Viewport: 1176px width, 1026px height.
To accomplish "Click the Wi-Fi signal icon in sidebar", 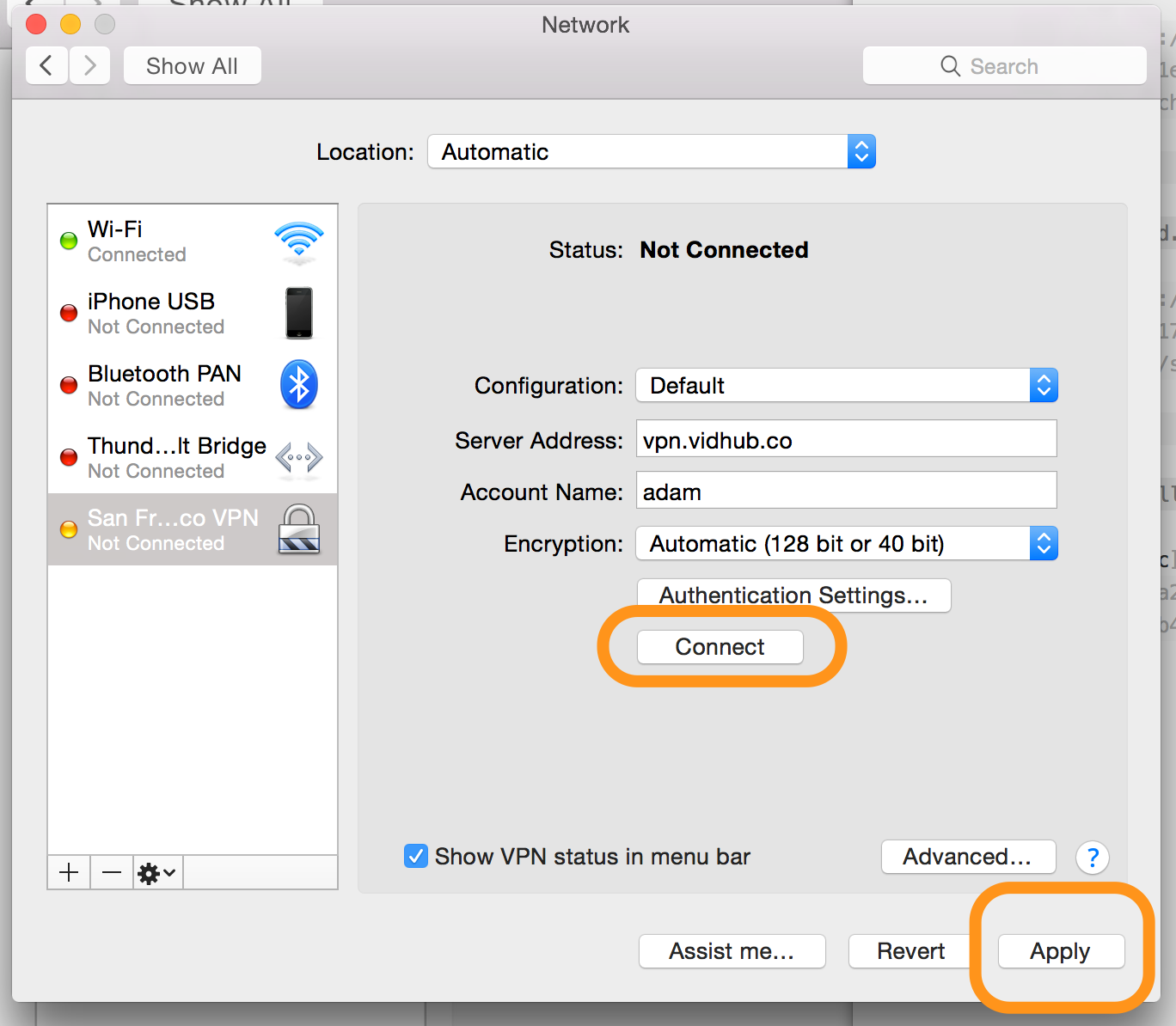I will (x=298, y=241).
